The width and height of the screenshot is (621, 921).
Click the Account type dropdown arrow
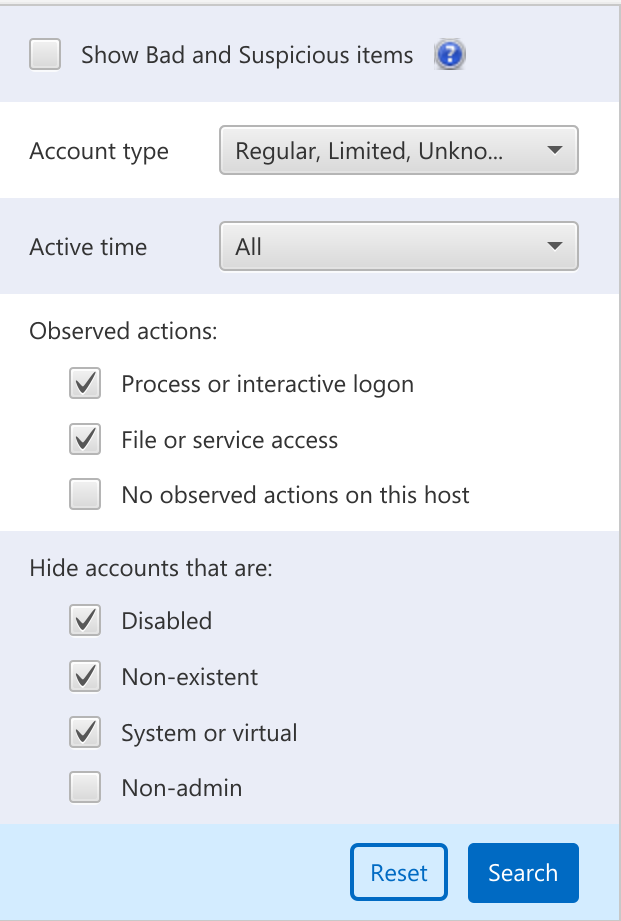coord(556,150)
